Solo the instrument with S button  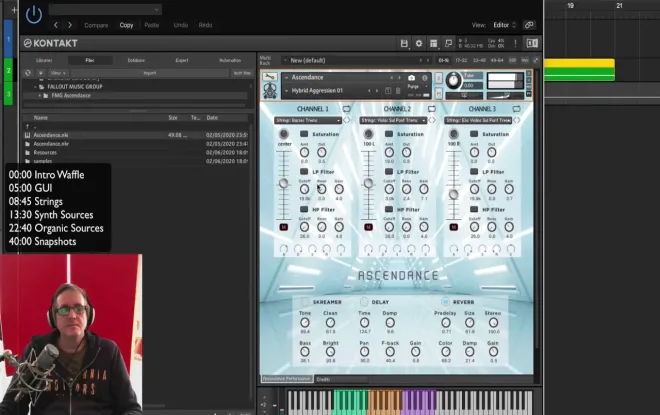point(438,78)
